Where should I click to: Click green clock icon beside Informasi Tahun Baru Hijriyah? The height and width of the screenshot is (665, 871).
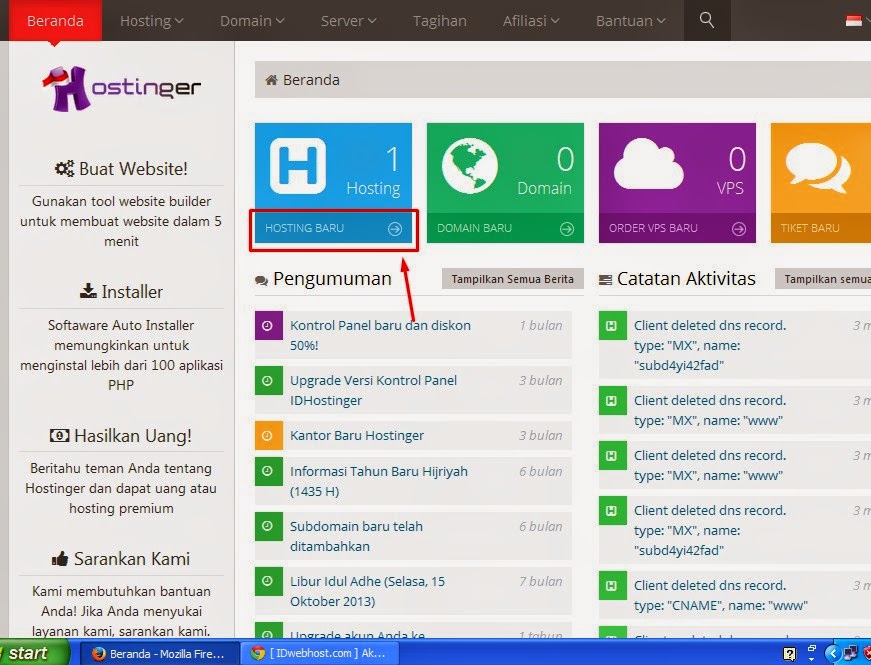pos(269,471)
